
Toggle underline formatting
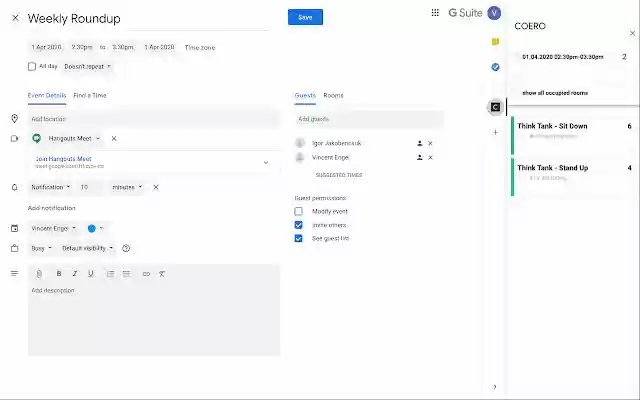click(x=91, y=274)
